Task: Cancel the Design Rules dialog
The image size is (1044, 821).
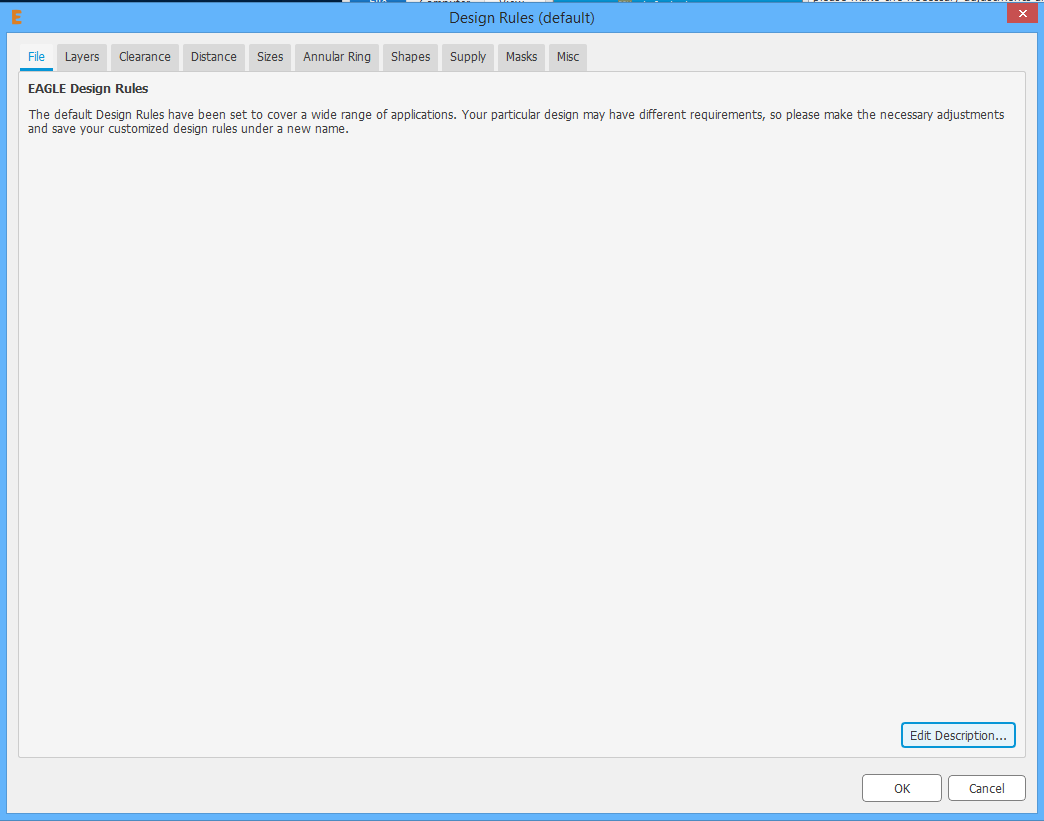Action: (x=987, y=788)
